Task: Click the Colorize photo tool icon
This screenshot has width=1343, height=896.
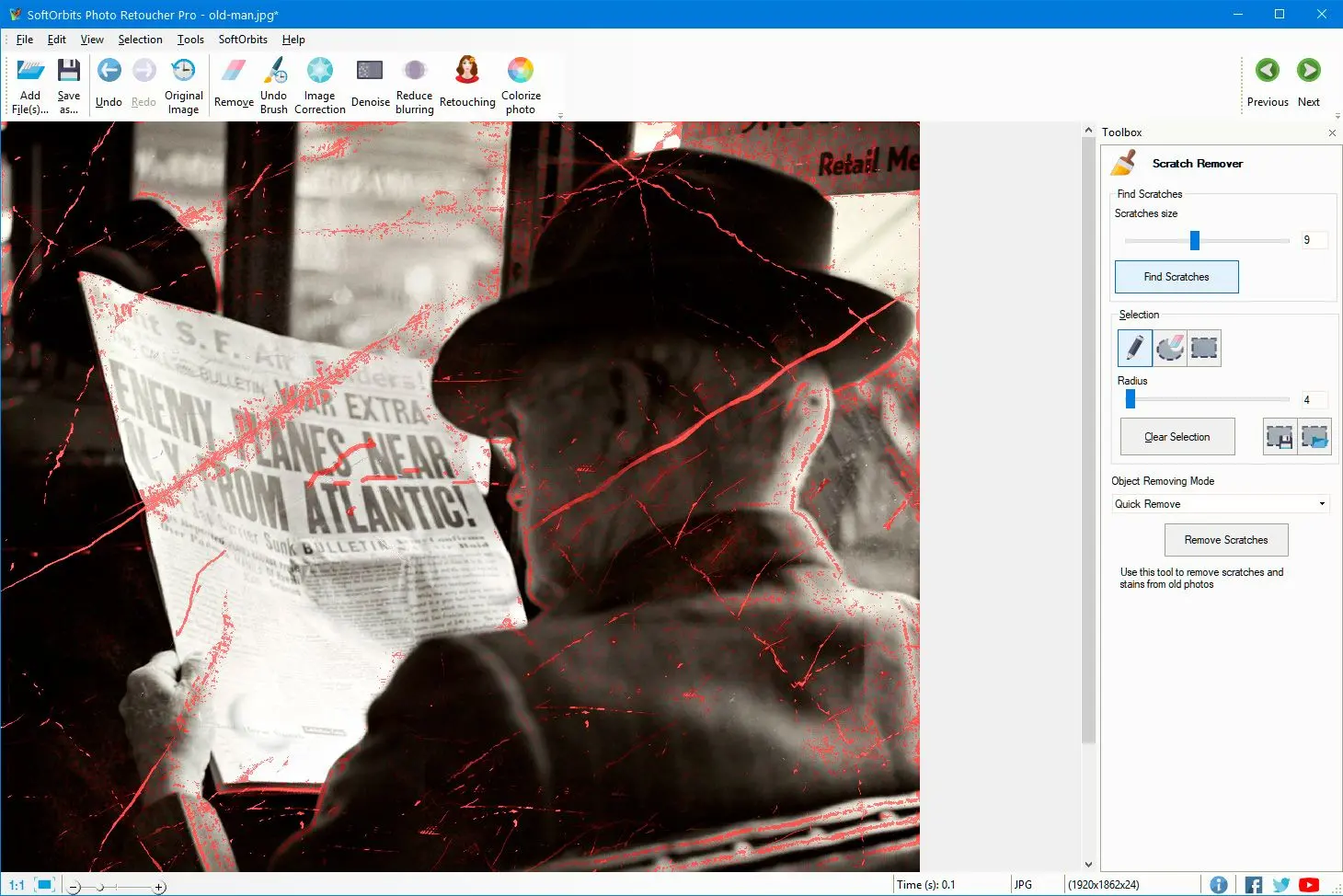Action: point(521,72)
